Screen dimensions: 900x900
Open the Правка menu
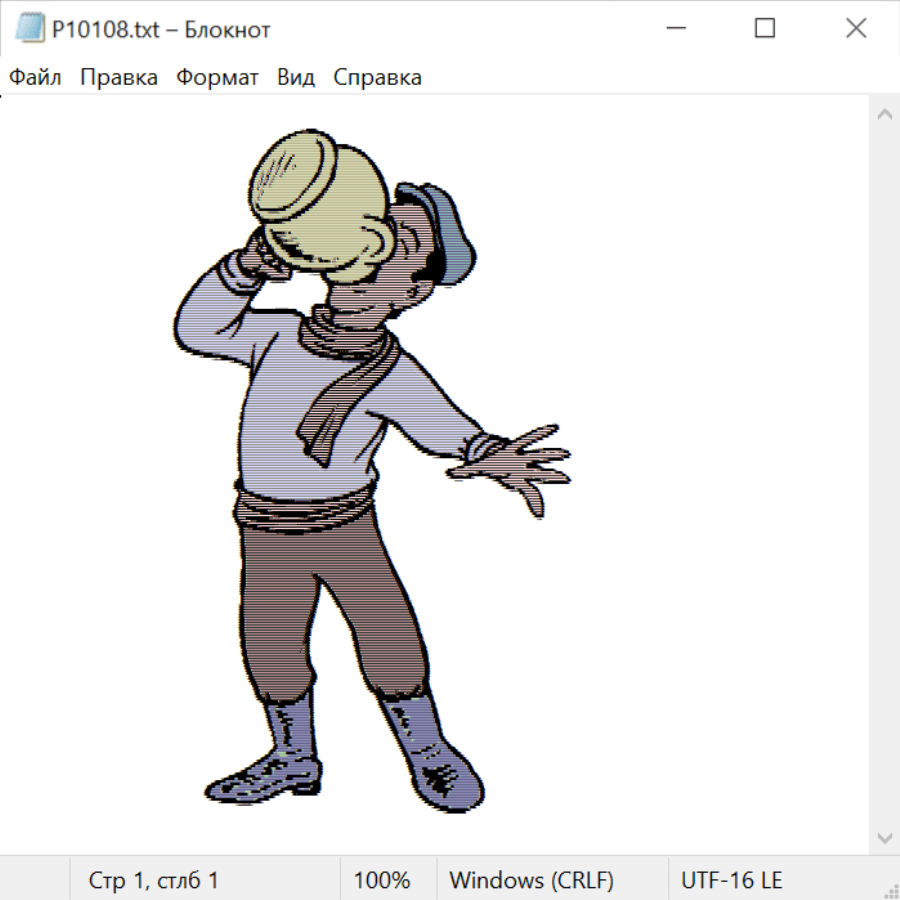(118, 78)
